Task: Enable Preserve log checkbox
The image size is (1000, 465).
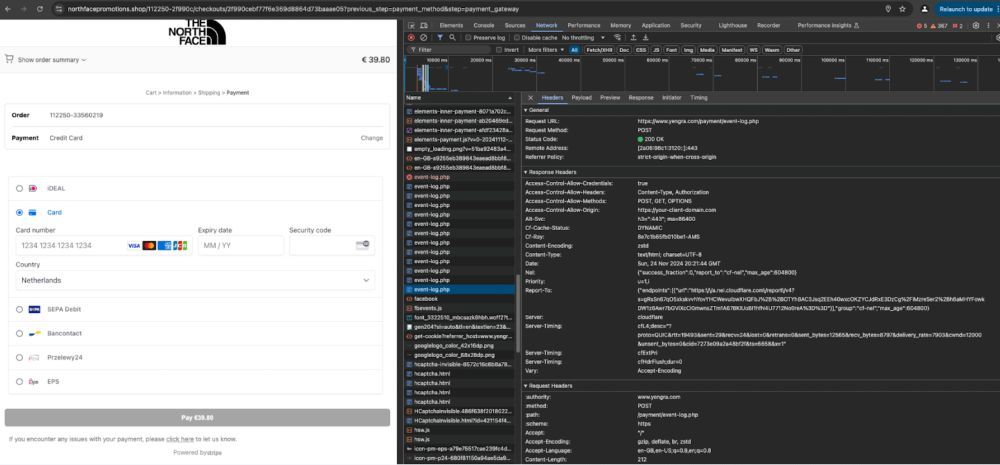Action: pyautogui.click(x=468, y=38)
